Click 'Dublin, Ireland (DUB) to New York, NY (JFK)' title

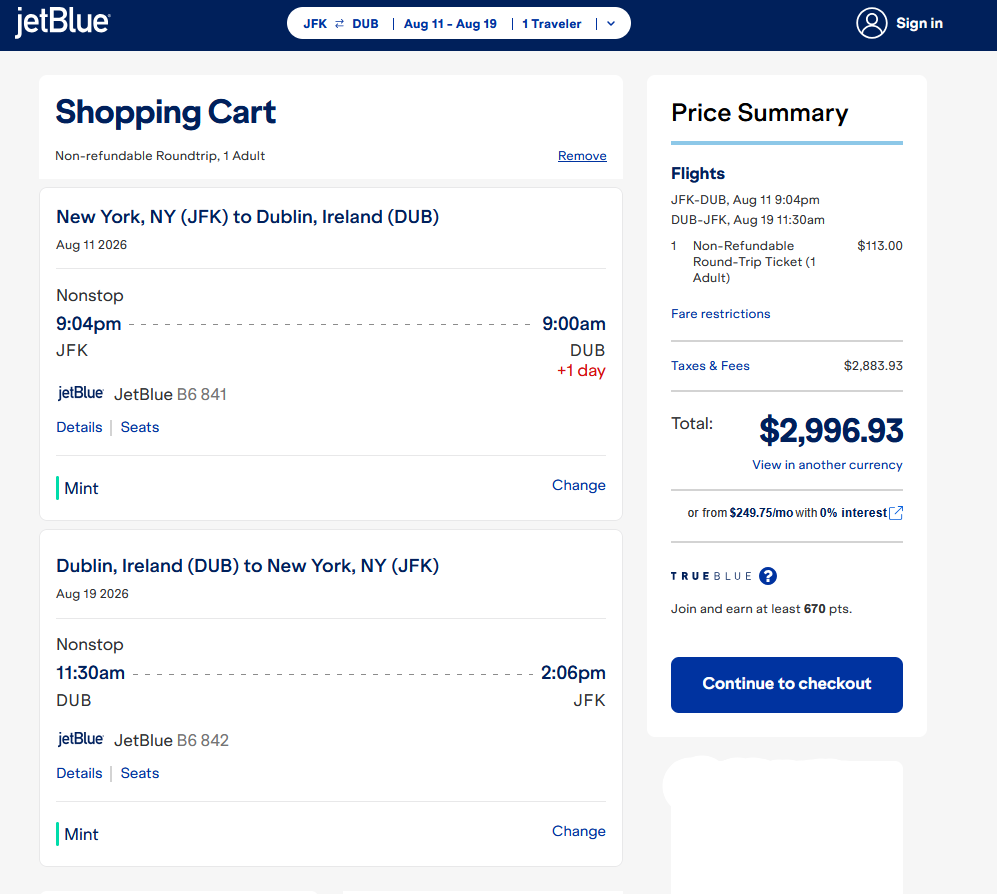247,566
